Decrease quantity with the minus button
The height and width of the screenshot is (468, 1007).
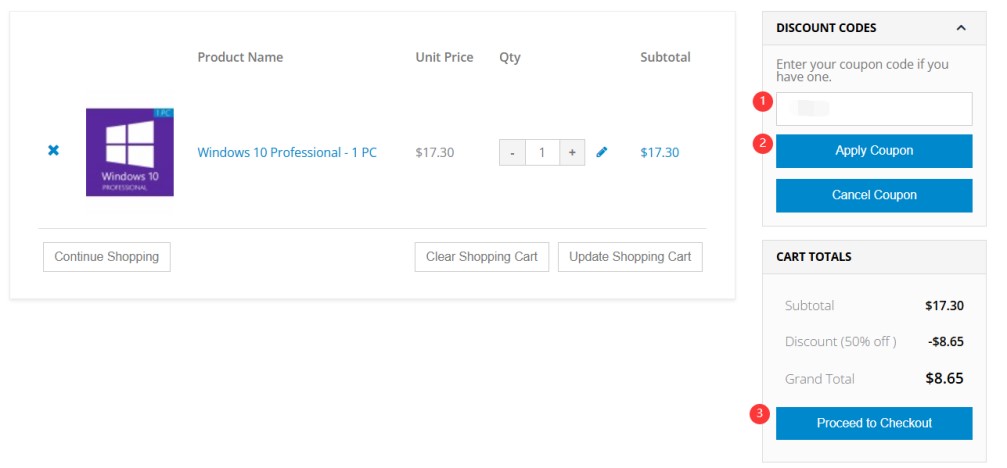(512, 153)
